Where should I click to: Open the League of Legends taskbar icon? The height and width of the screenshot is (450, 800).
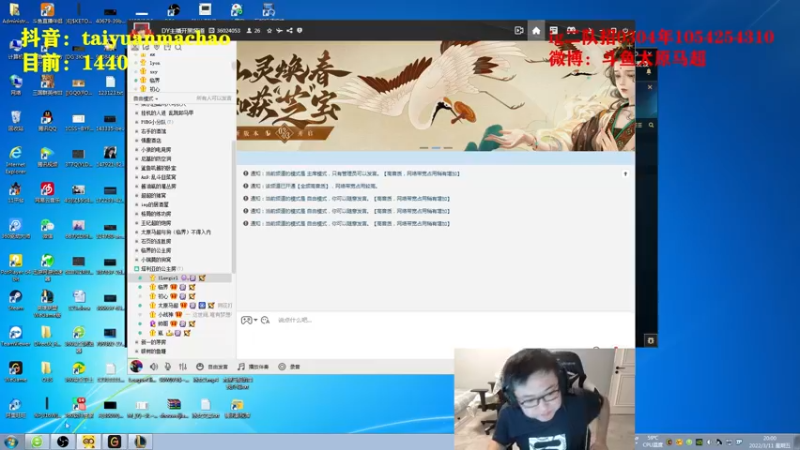pos(140,441)
